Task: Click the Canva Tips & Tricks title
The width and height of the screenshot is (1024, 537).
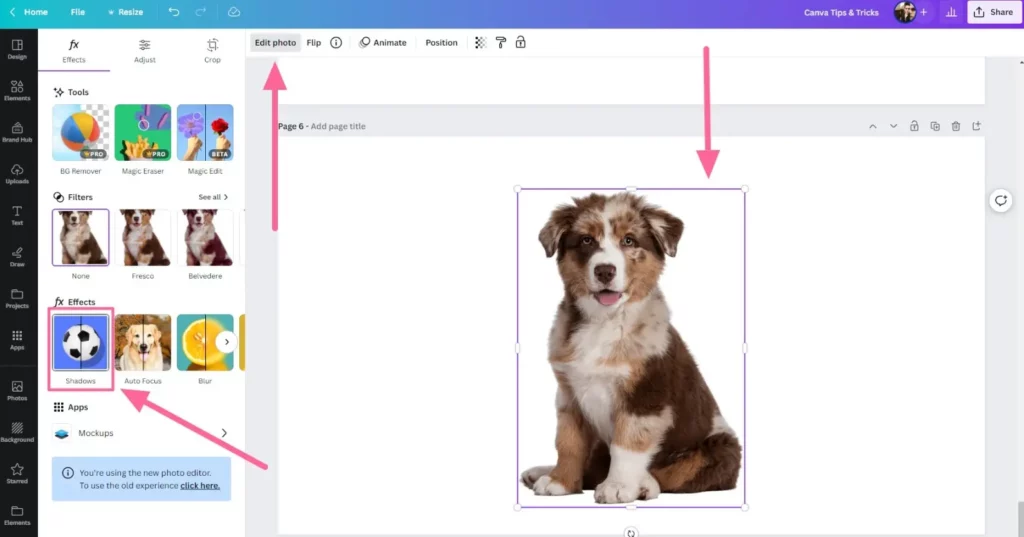Action: click(x=841, y=12)
